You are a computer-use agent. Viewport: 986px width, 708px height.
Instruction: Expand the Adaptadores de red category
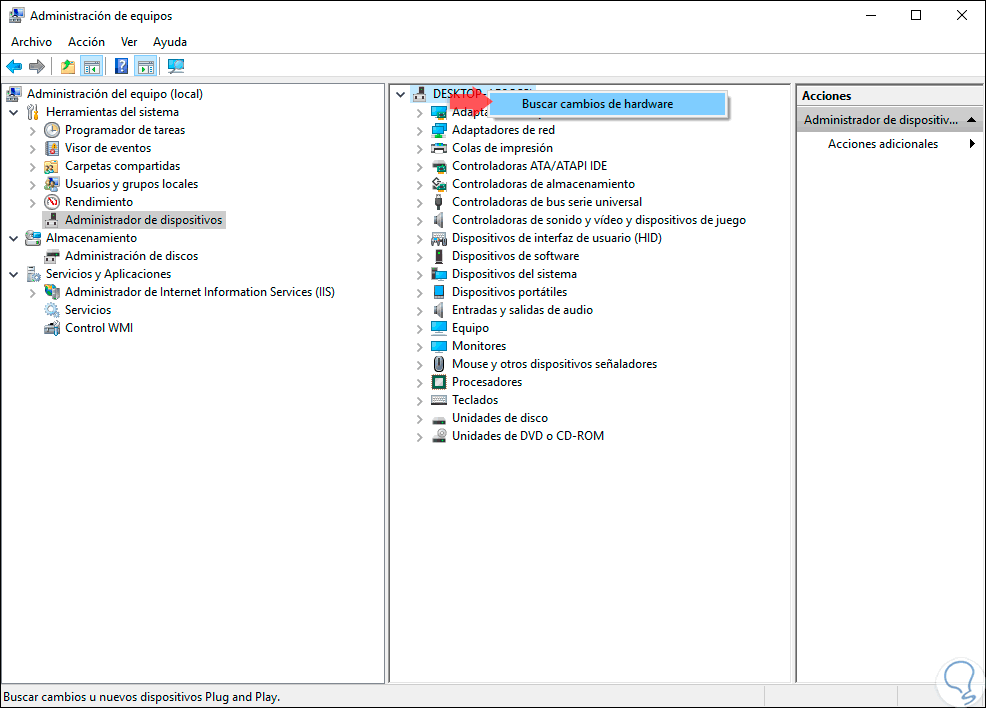point(419,131)
